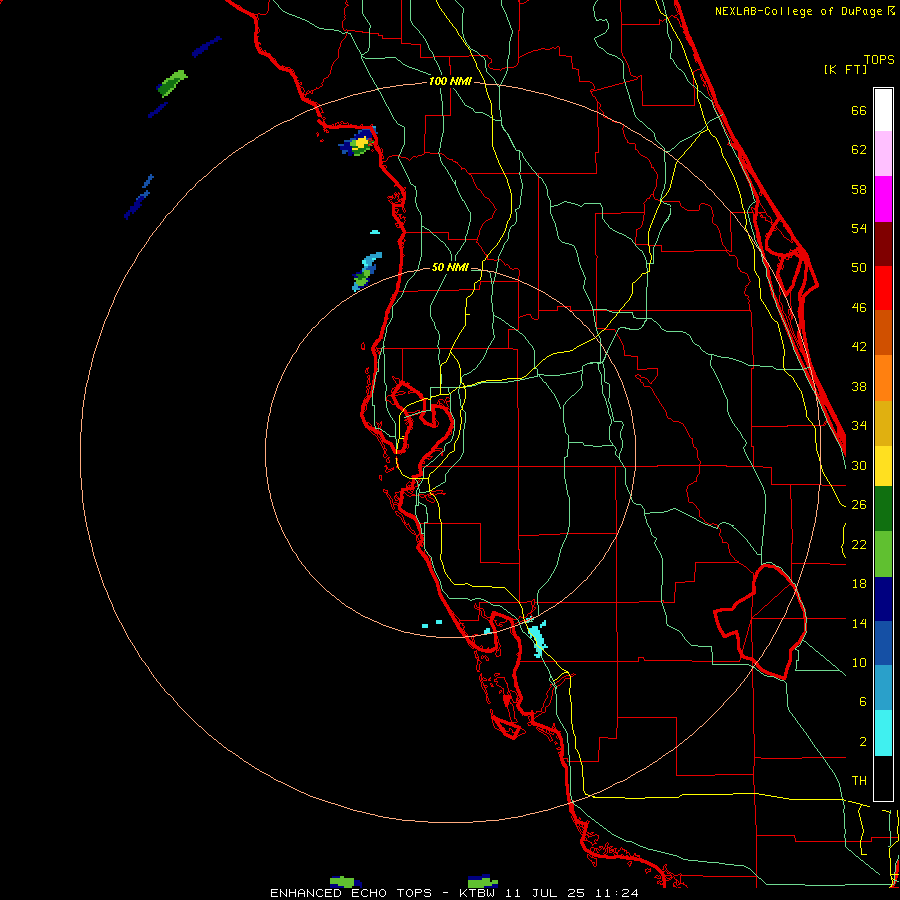This screenshot has height=900, width=900.
Task: Select the bright orange legend swatch
Action: click(x=883, y=378)
